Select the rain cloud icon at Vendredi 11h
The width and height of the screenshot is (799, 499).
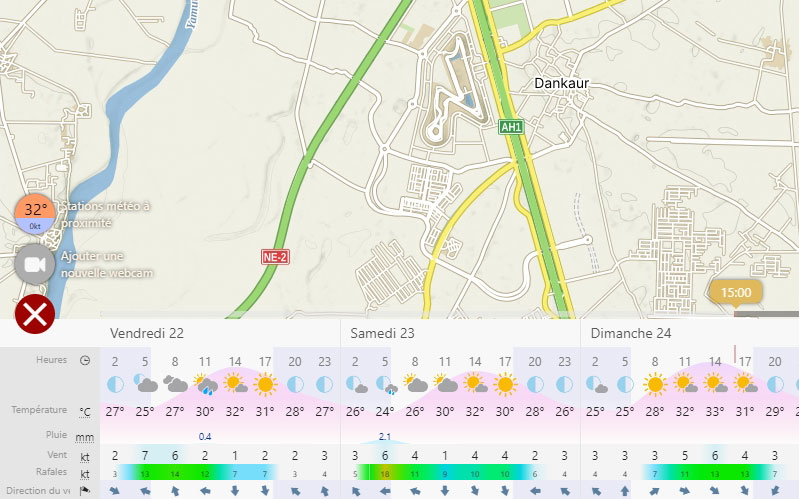click(x=206, y=384)
